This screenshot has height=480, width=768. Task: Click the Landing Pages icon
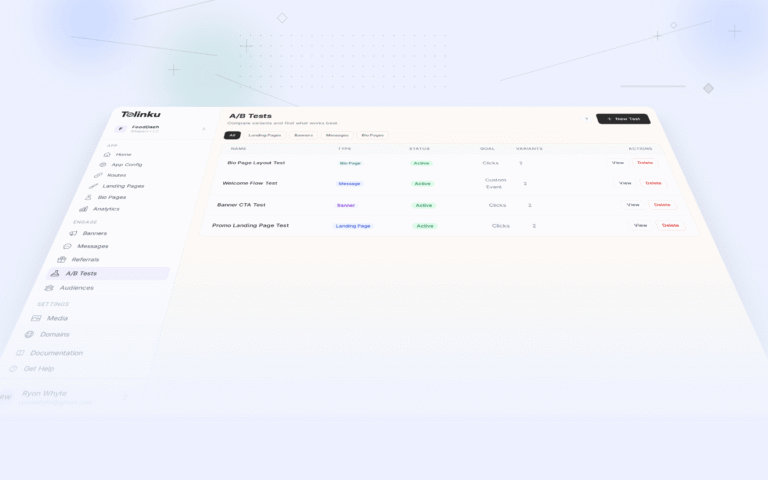point(93,186)
